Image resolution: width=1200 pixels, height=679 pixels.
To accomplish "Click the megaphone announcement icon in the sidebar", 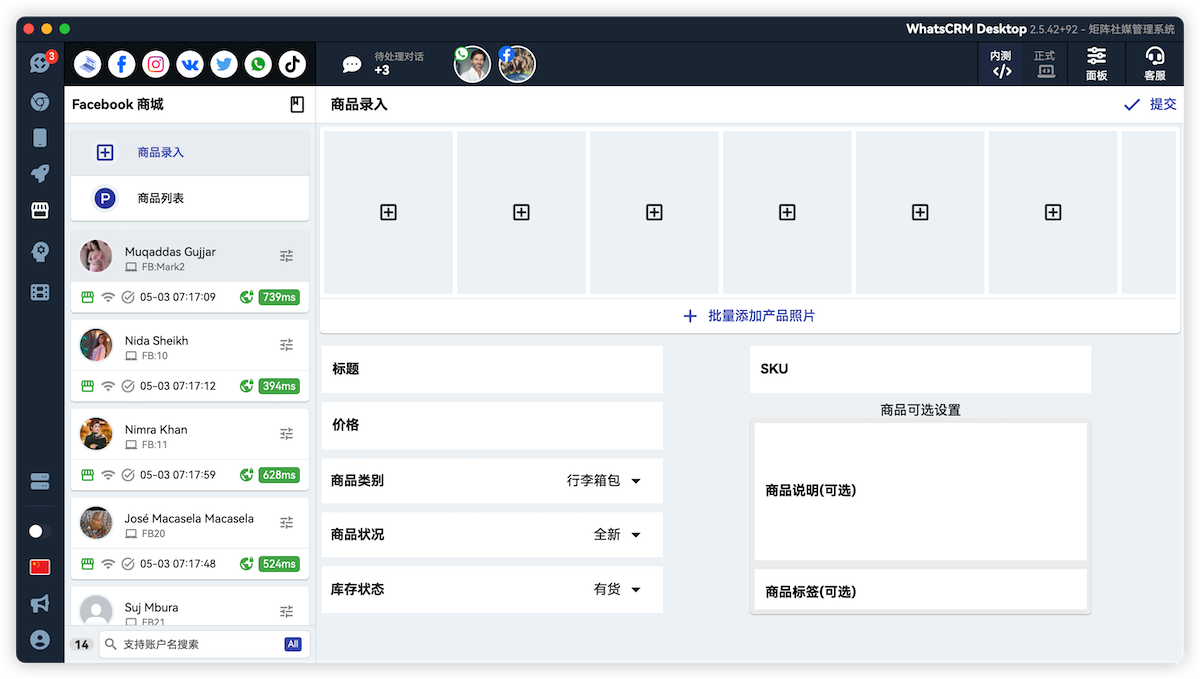I will point(40,601).
